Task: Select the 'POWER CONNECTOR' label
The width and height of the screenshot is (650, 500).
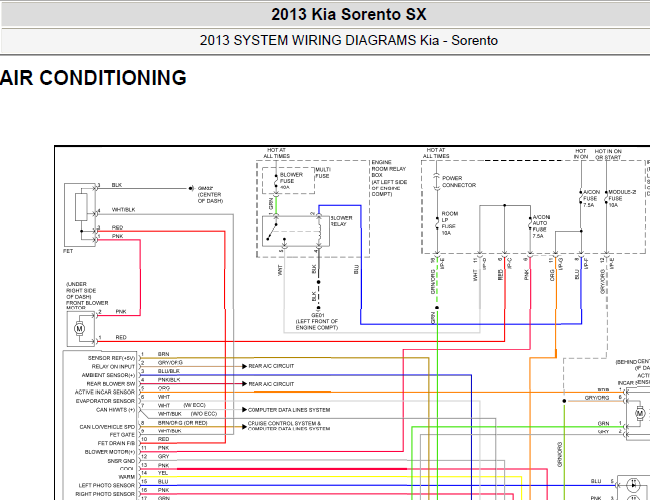Action: [x=459, y=182]
